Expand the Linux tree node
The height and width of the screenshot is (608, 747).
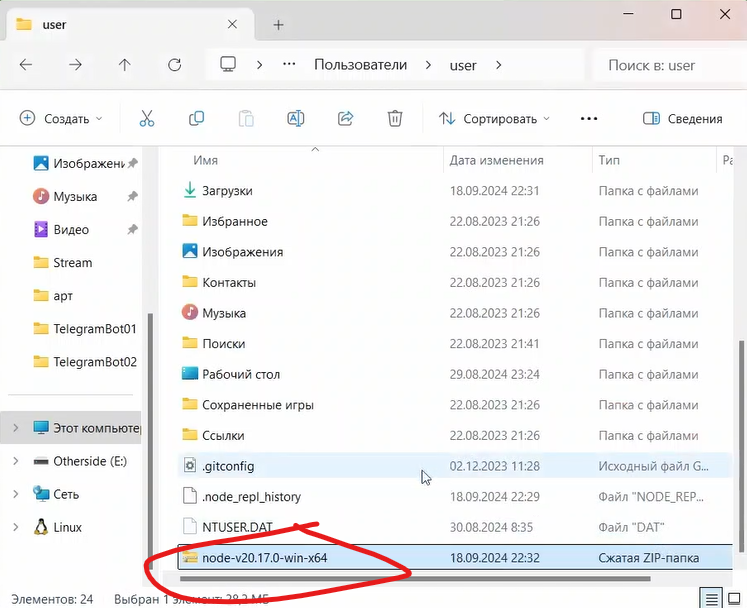[x=15, y=527]
